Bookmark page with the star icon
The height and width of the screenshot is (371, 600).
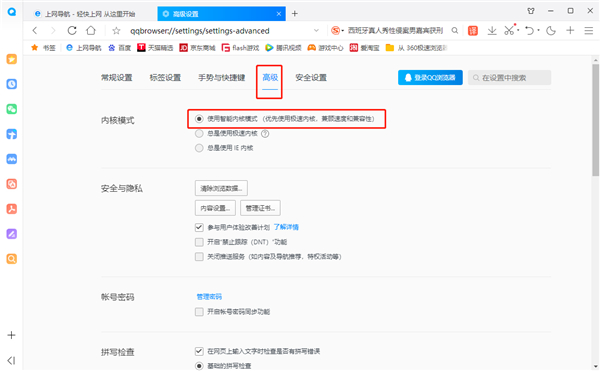point(116,31)
